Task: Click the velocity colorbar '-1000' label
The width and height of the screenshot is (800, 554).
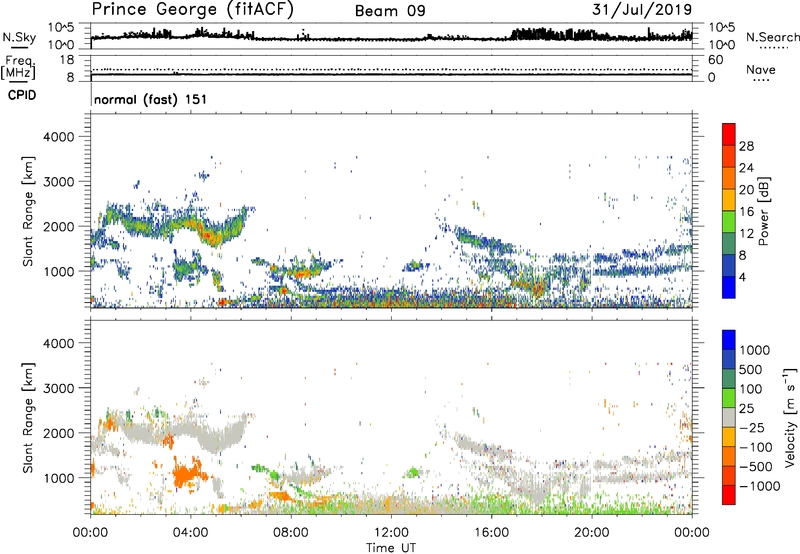Action: click(759, 486)
